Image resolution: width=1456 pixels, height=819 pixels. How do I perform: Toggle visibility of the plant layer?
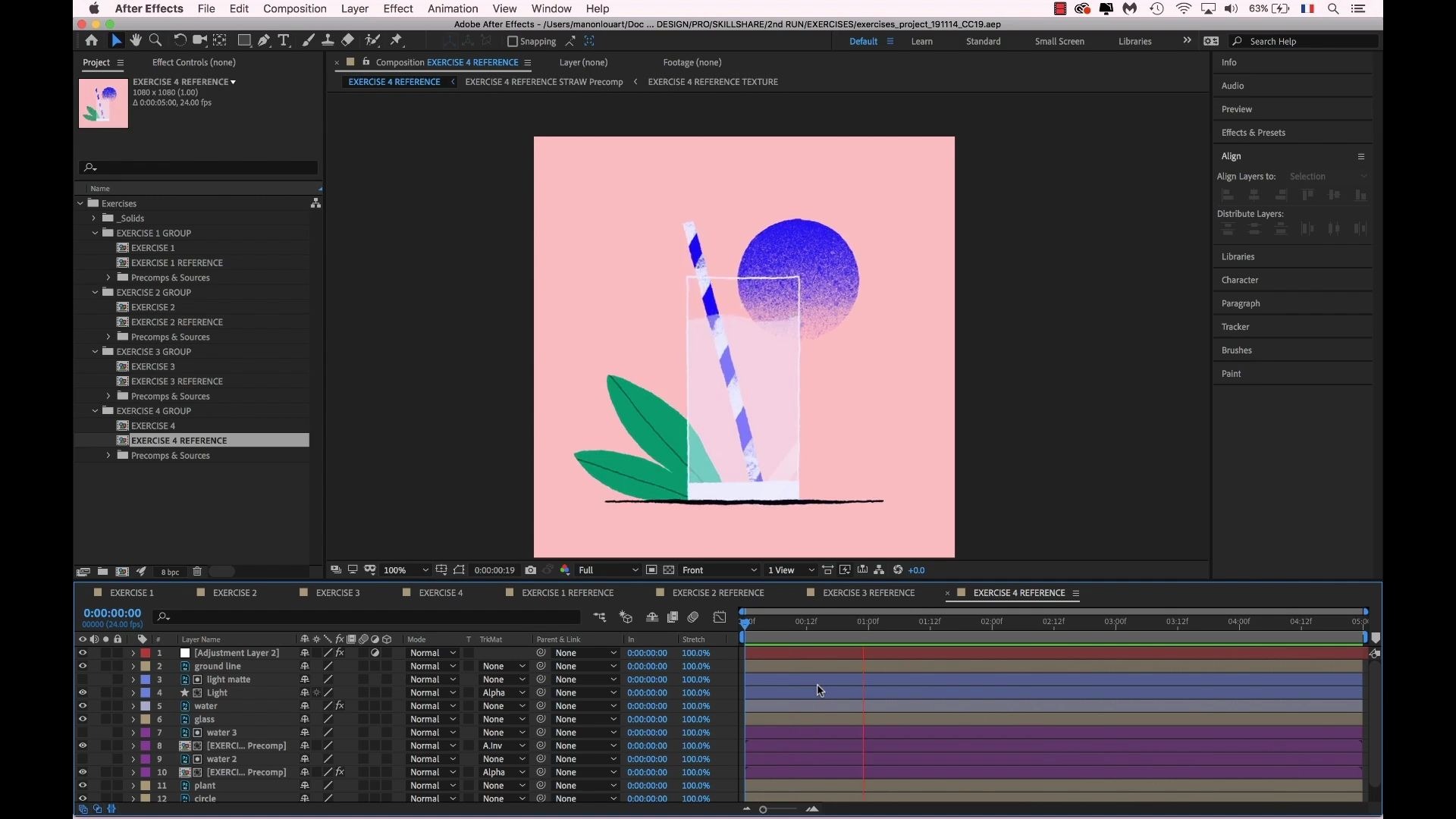tap(83, 786)
